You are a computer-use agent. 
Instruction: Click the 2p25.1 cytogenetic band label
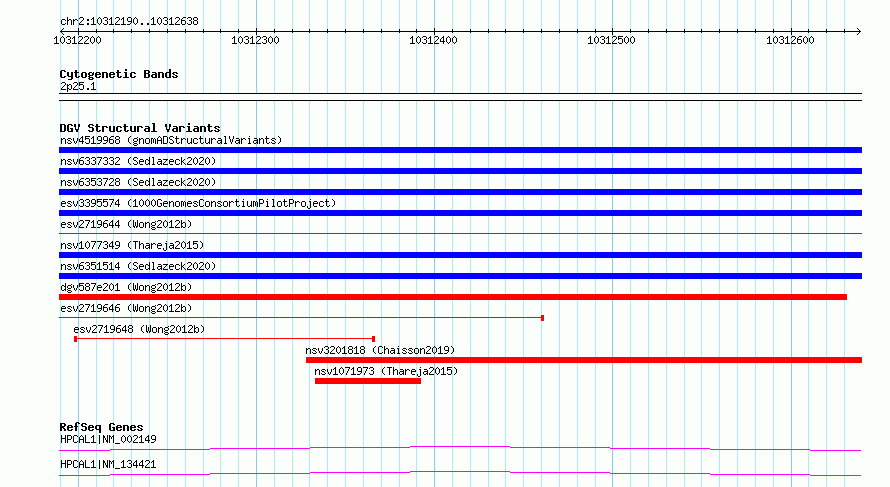tap(78, 86)
